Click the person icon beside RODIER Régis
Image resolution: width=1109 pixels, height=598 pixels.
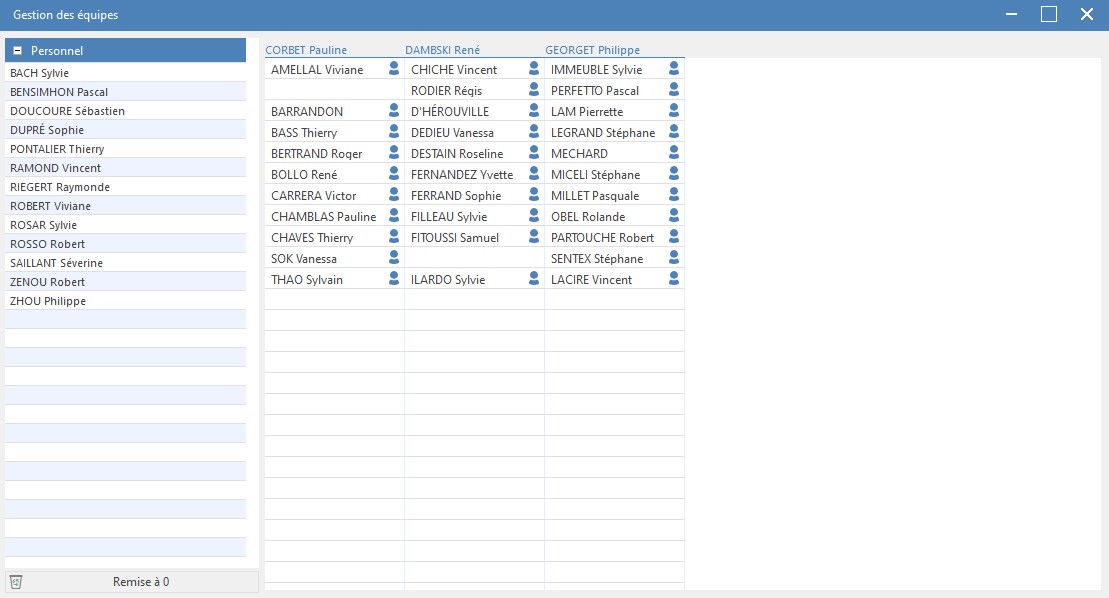(x=534, y=90)
